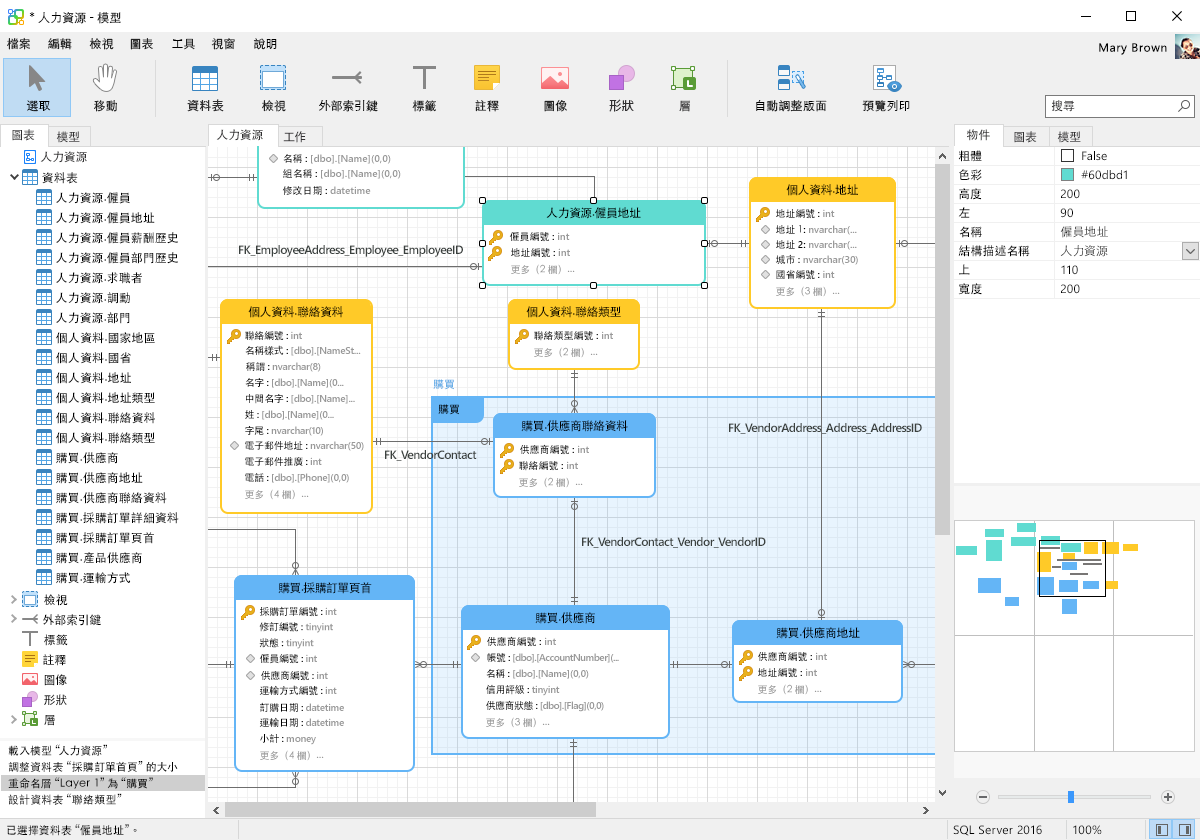Open the 圖表 menu
This screenshot has height=840, width=1200.
click(142, 44)
